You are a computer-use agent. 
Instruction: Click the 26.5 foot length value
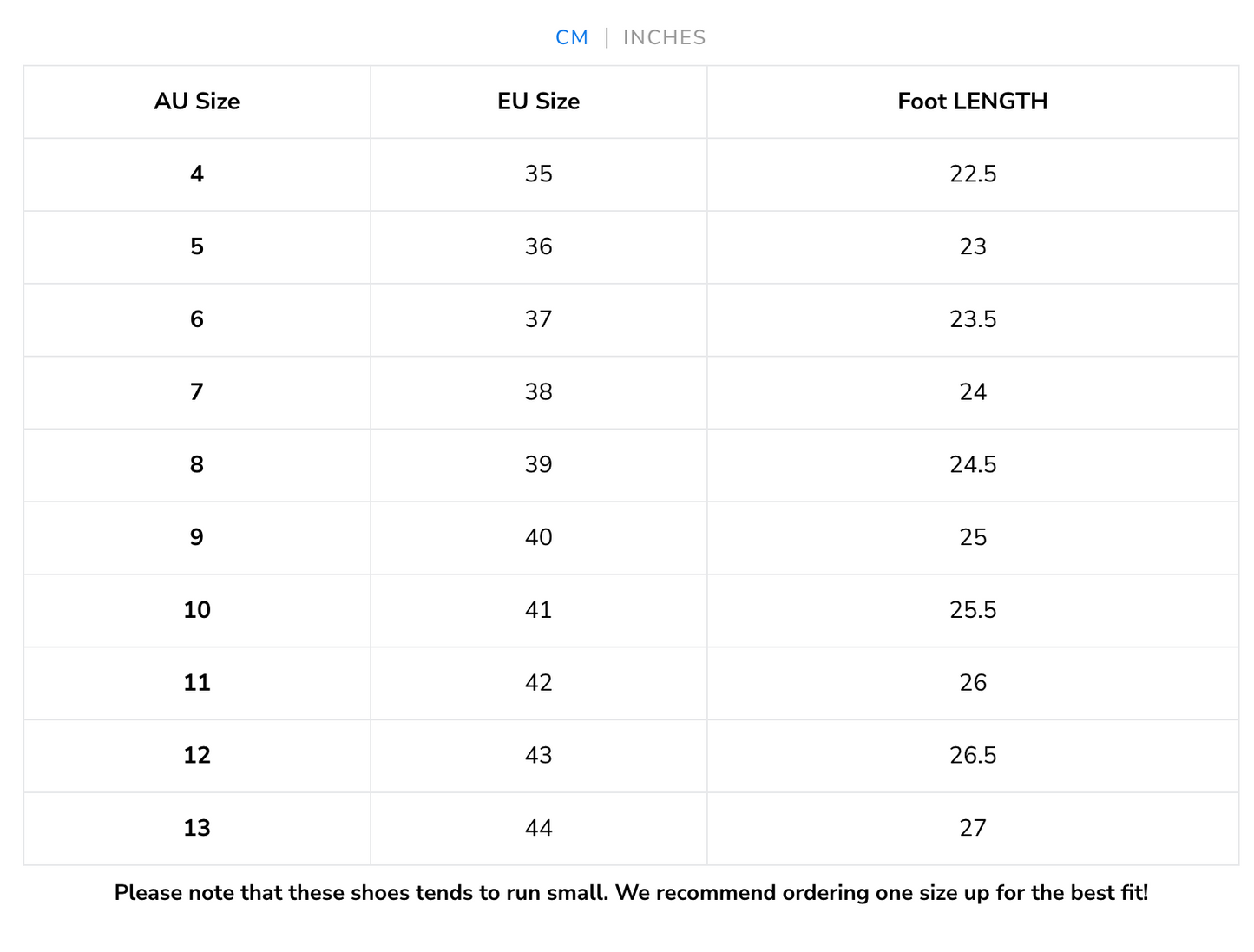pos(973,755)
